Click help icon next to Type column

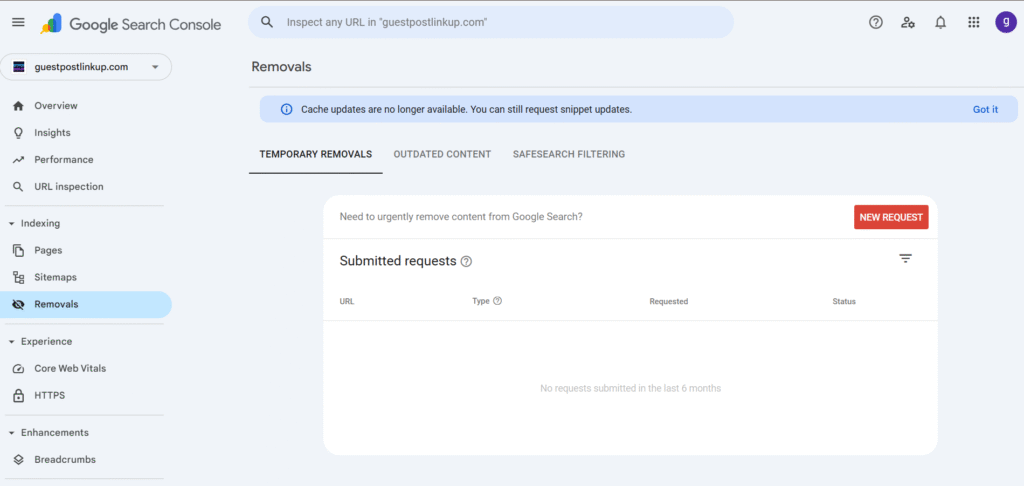498,301
